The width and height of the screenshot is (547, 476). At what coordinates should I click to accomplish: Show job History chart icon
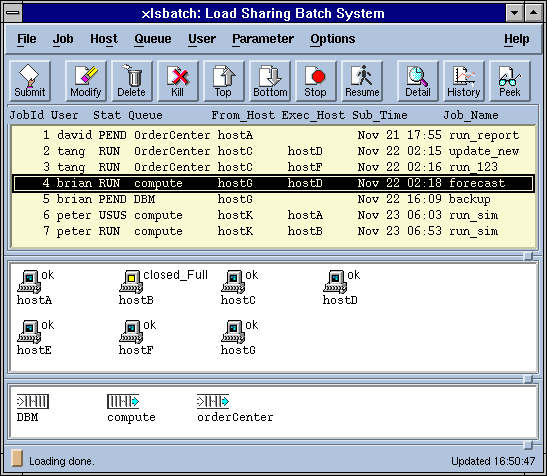click(464, 81)
